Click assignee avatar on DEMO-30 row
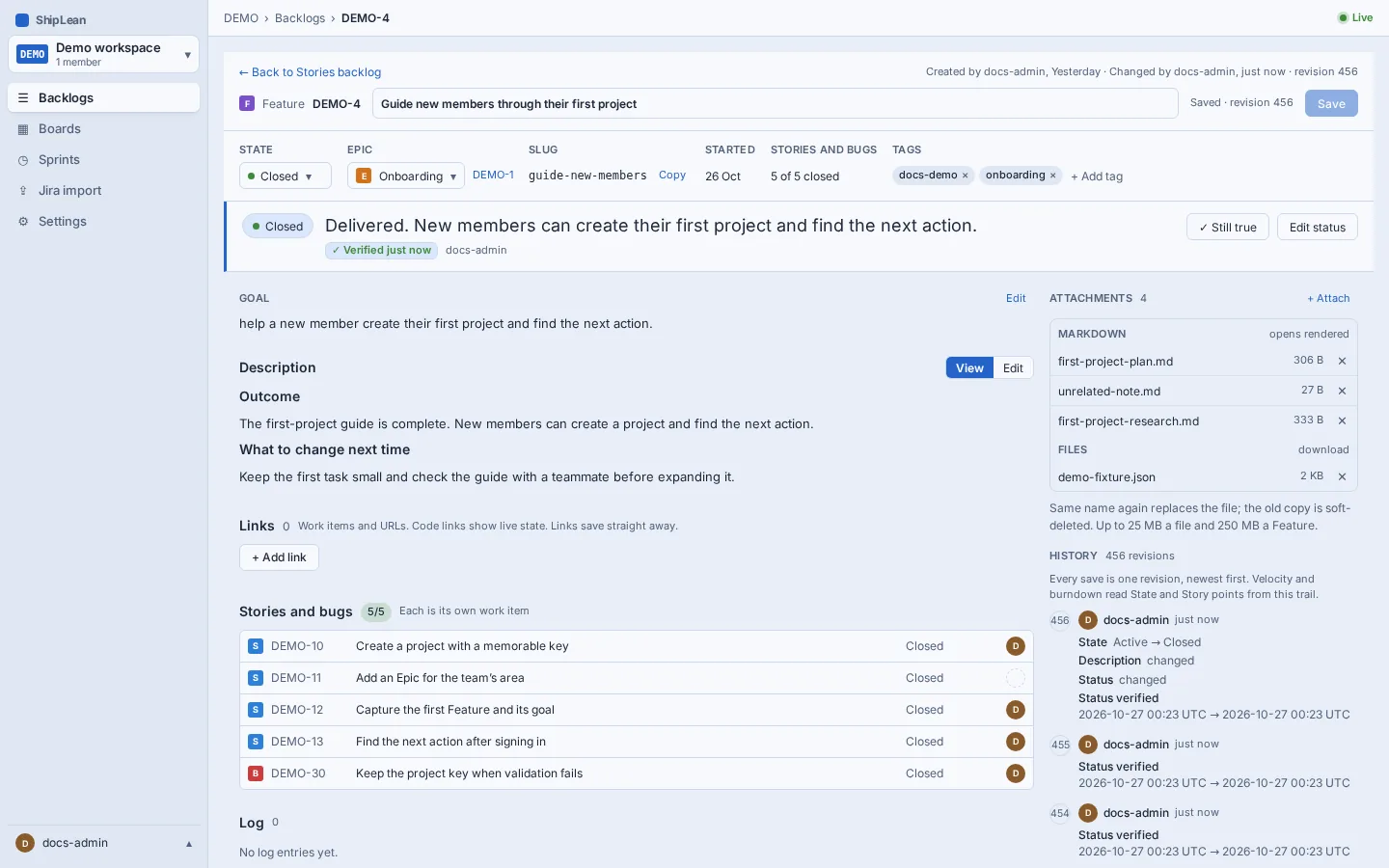Viewport: 1389px width, 868px height. (1015, 773)
